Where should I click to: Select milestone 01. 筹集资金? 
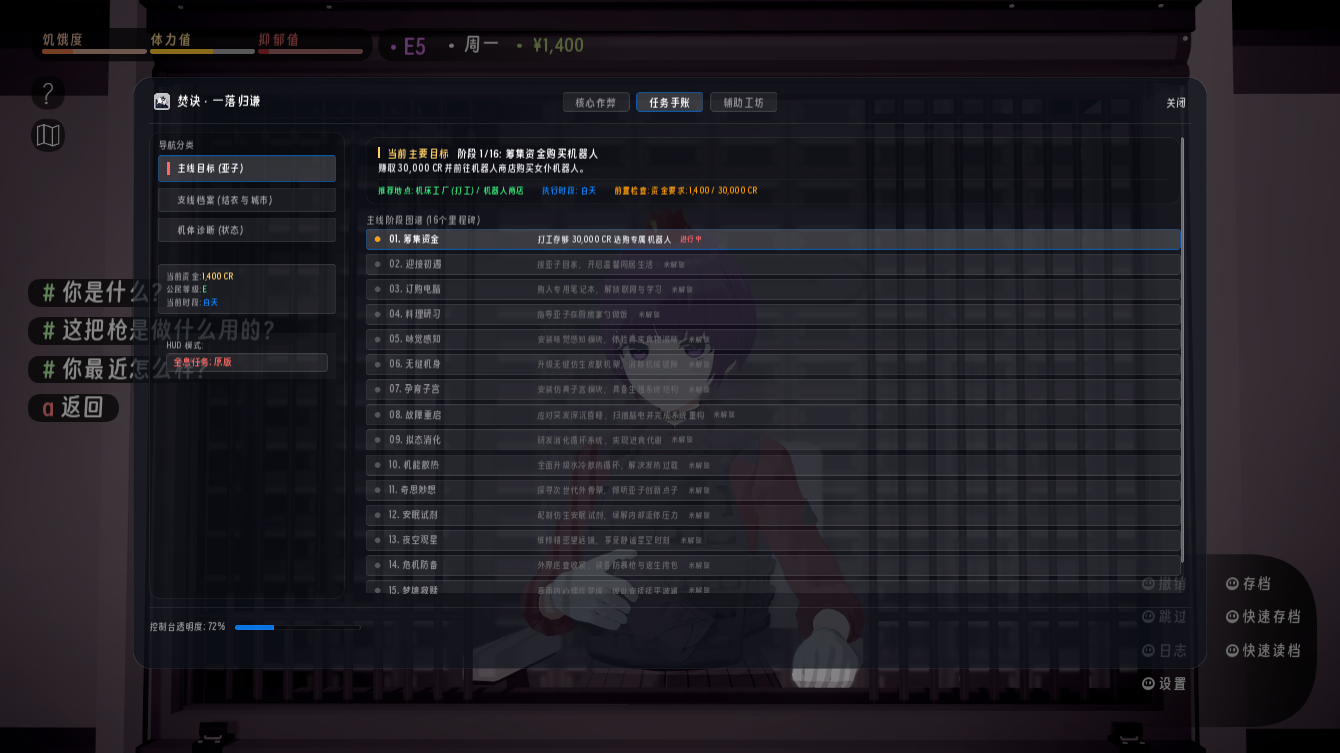pyautogui.click(x=773, y=239)
